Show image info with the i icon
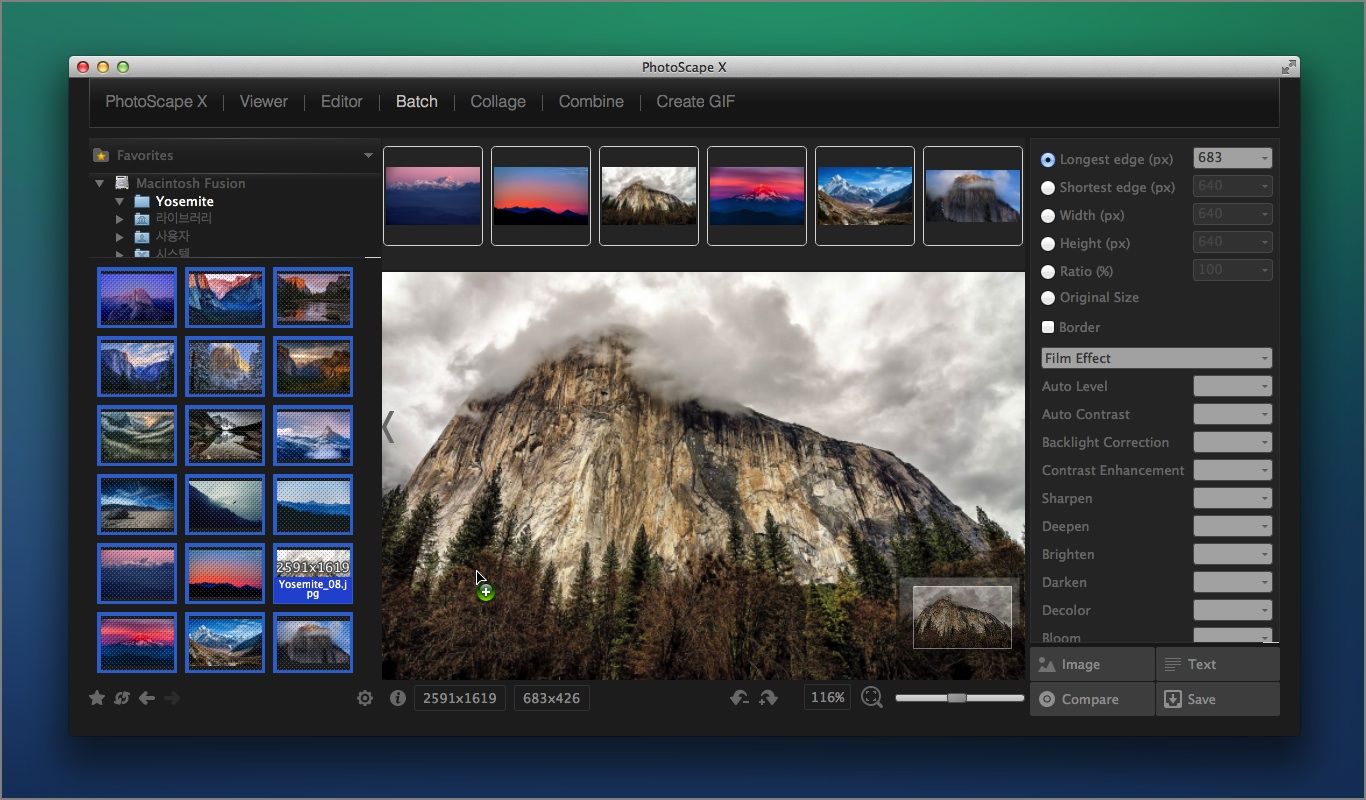1366x800 pixels. point(398,698)
